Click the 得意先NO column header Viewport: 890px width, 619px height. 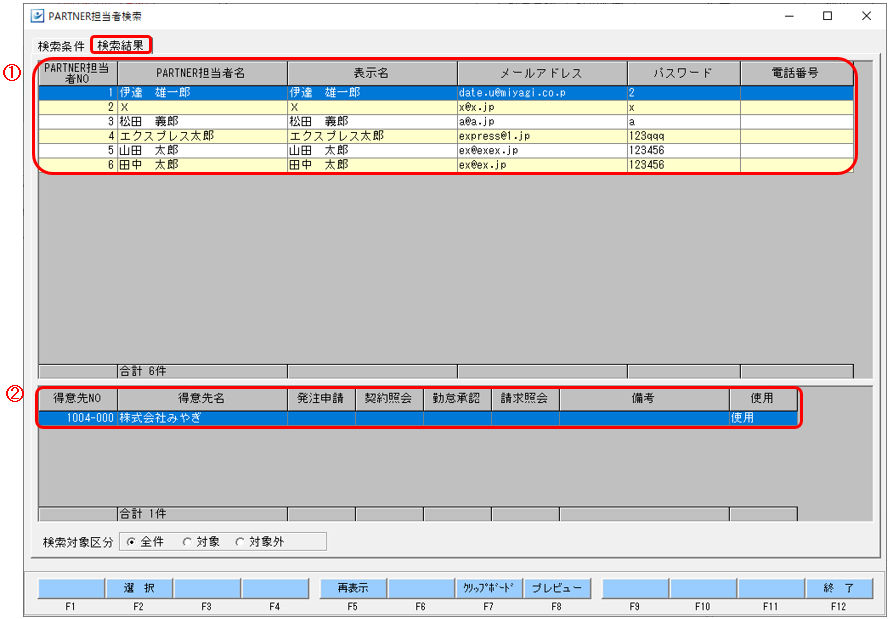click(x=78, y=399)
